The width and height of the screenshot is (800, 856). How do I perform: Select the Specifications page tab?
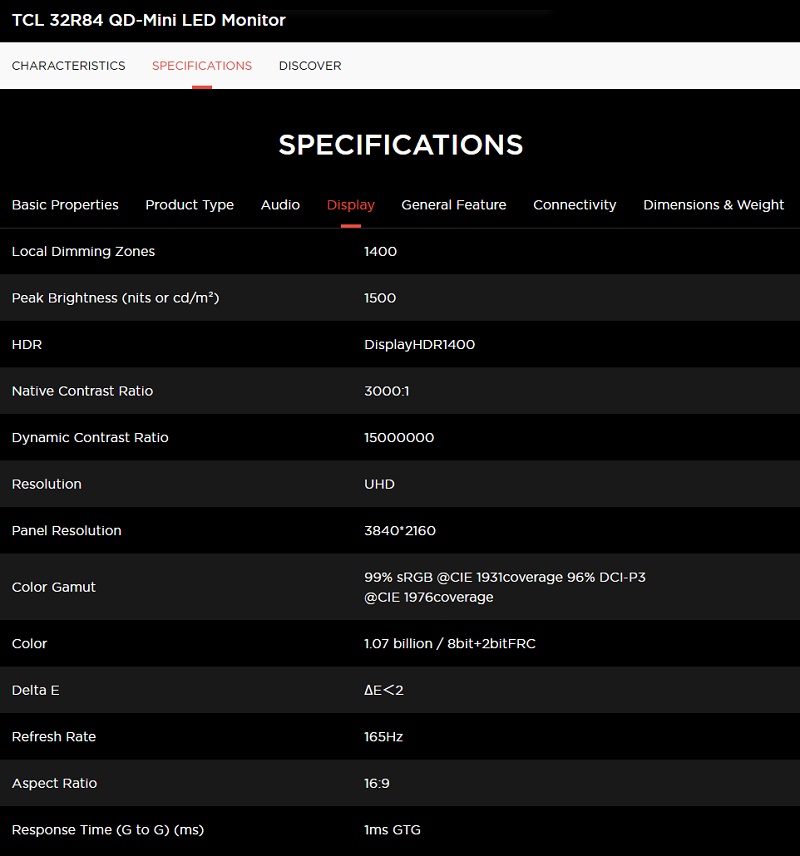tap(202, 66)
